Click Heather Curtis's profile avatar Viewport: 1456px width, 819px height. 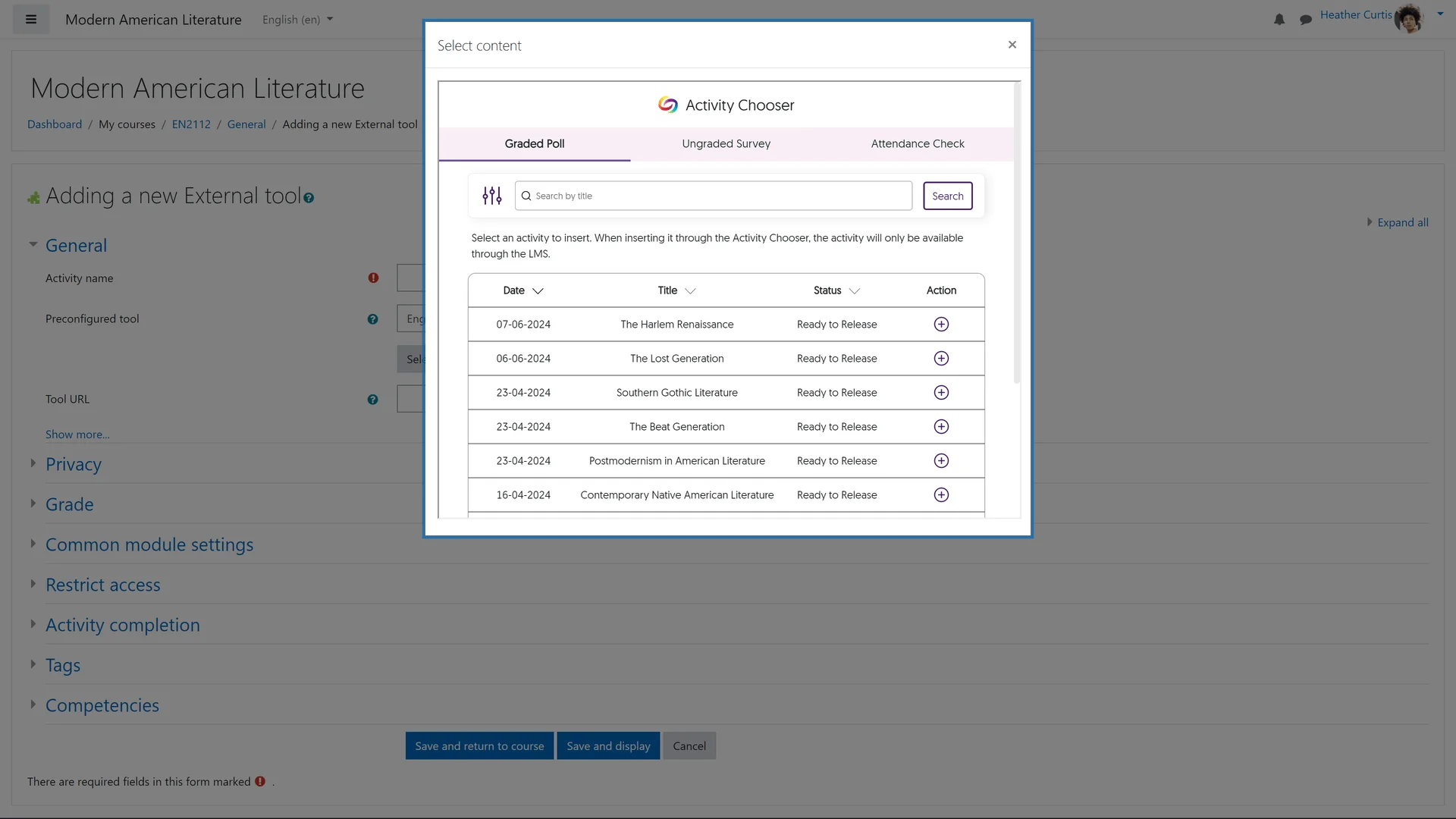point(1409,18)
